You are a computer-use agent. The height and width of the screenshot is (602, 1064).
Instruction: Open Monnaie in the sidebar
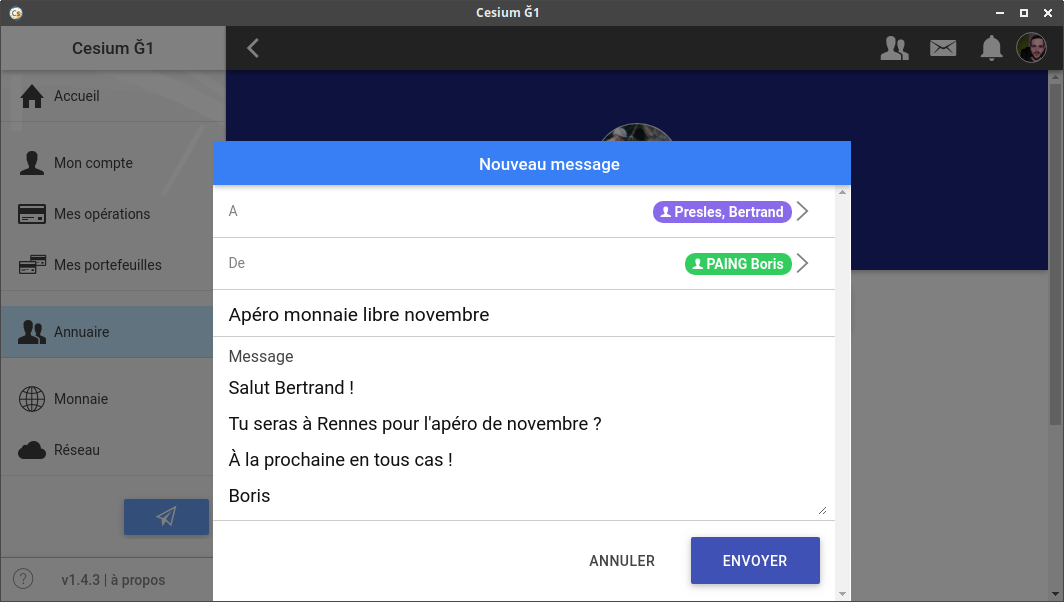(107, 398)
